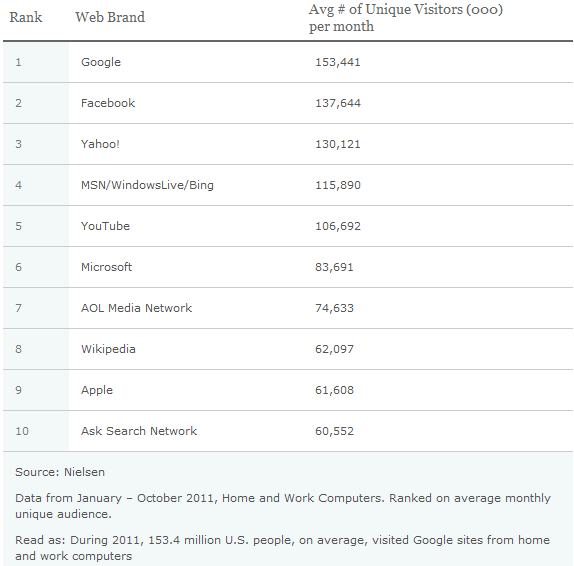Select the Wikipedia brand cell
Viewport: 574px width, 566px height.
click(108, 349)
